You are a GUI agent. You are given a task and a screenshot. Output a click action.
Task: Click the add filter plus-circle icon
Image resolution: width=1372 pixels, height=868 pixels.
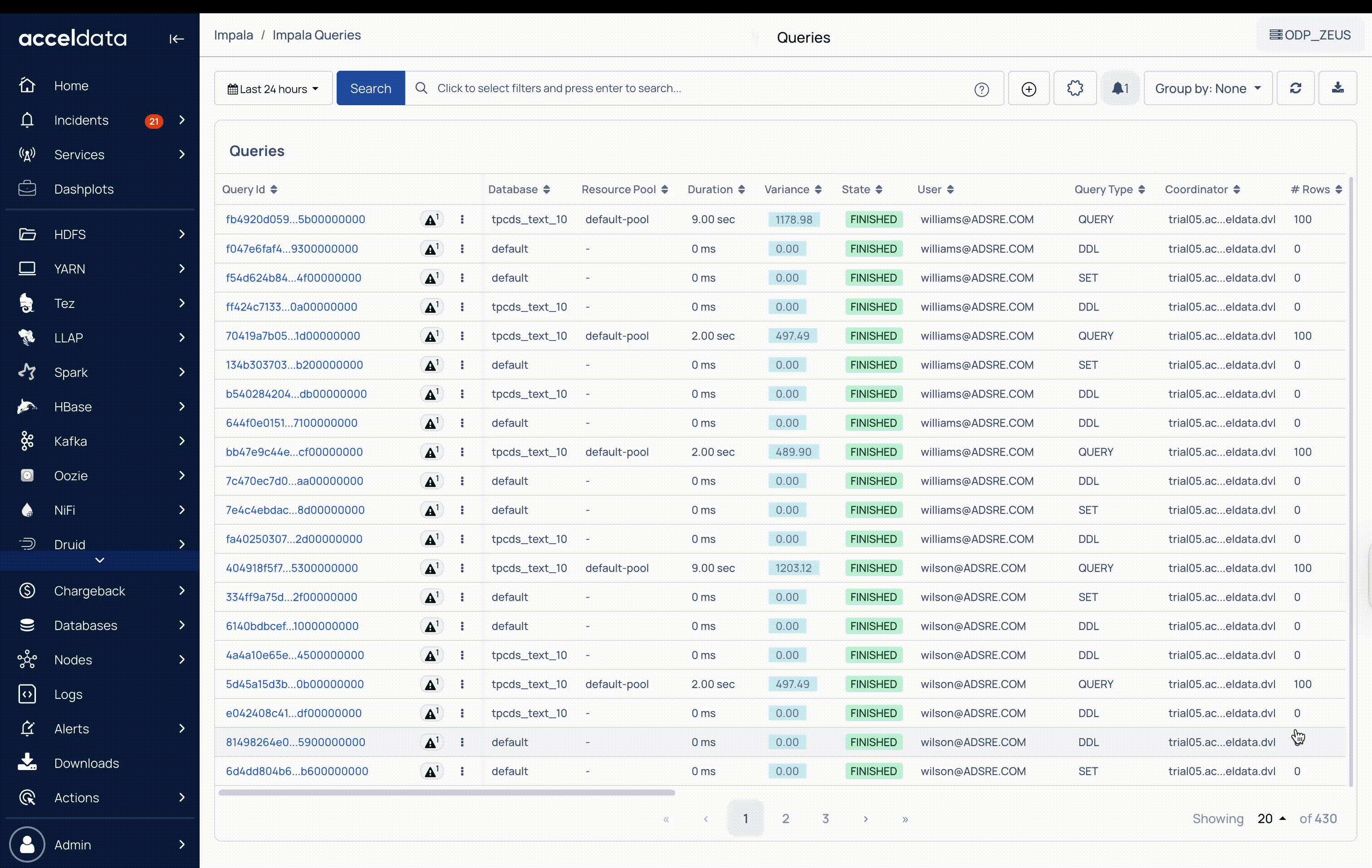(1029, 89)
